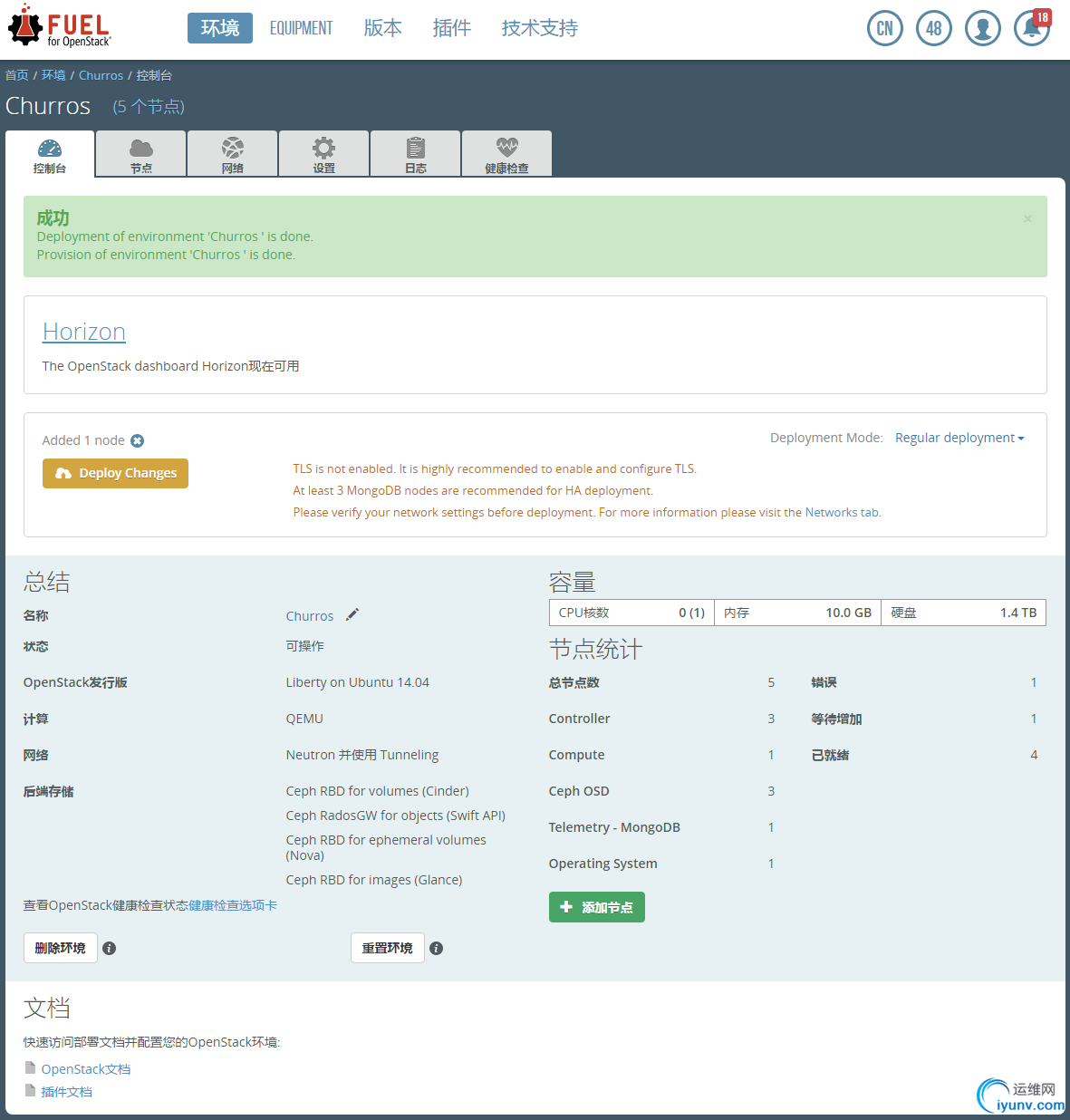The image size is (1070, 1120).
Task: Select 版本 in top navigation
Action: (x=382, y=28)
